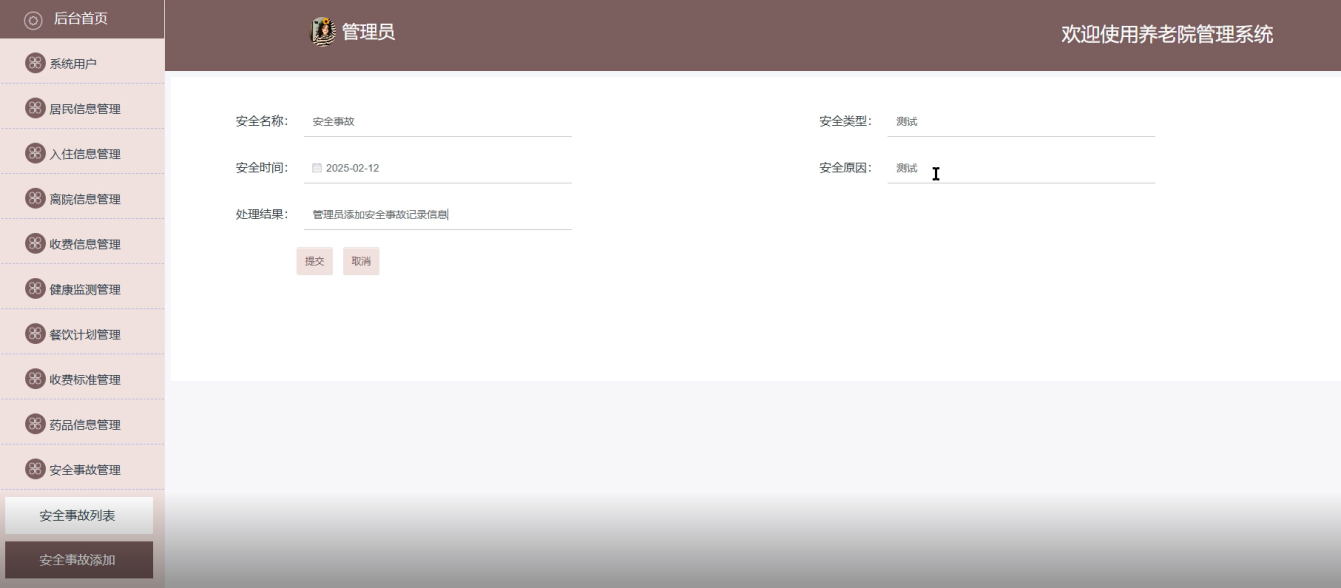Click the icon beside 离院信息管理
This screenshot has height=588, width=1341.
[35, 198]
